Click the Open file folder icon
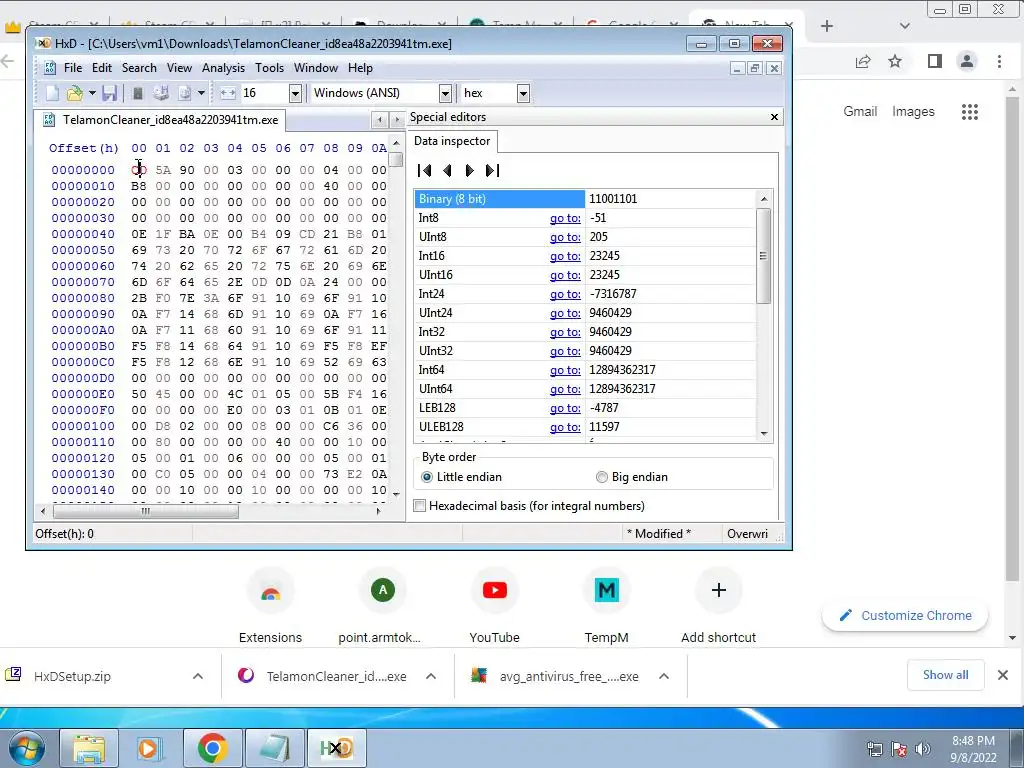Image resolution: width=1024 pixels, height=768 pixels. 74,93
